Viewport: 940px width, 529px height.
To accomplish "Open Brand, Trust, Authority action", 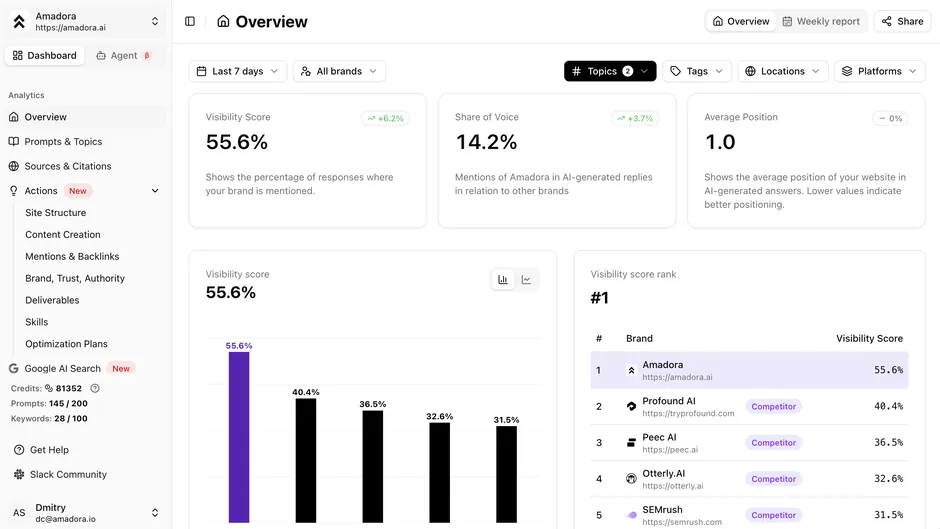I will (75, 278).
